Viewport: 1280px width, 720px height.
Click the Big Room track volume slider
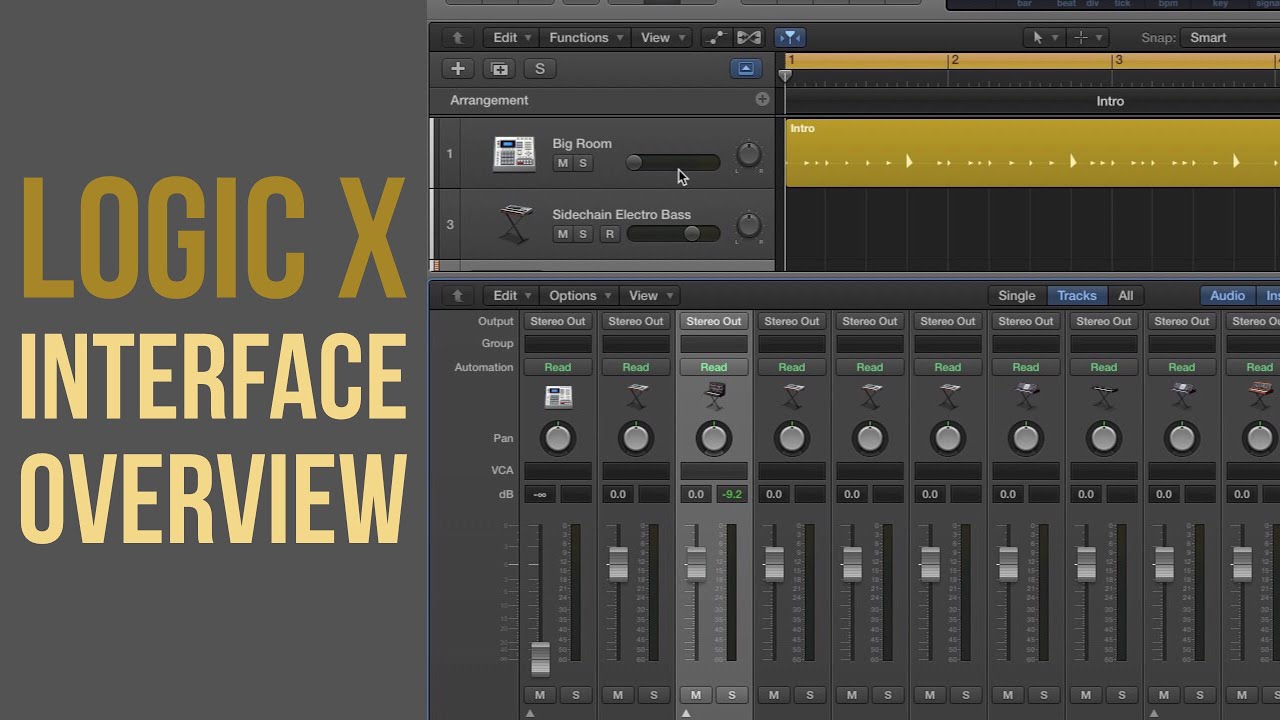point(673,163)
